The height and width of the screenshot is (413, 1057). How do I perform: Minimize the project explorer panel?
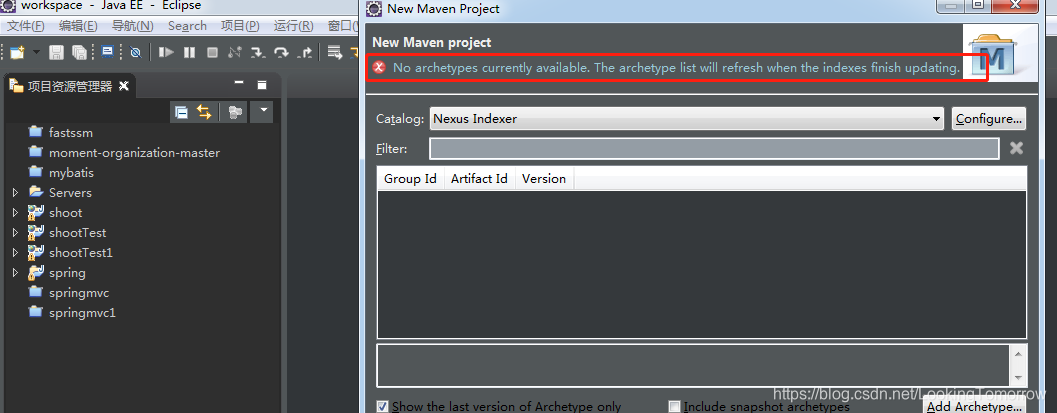[239, 84]
